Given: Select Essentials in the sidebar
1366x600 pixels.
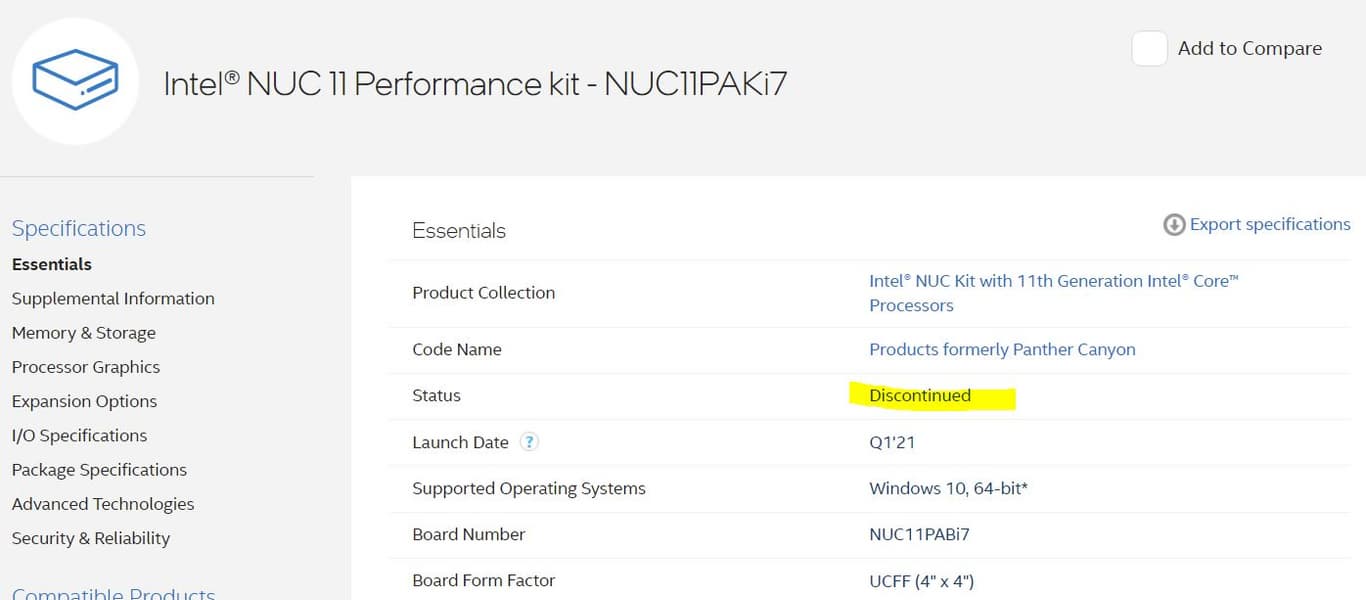Looking at the screenshot, I should click(x=52, y=264).
